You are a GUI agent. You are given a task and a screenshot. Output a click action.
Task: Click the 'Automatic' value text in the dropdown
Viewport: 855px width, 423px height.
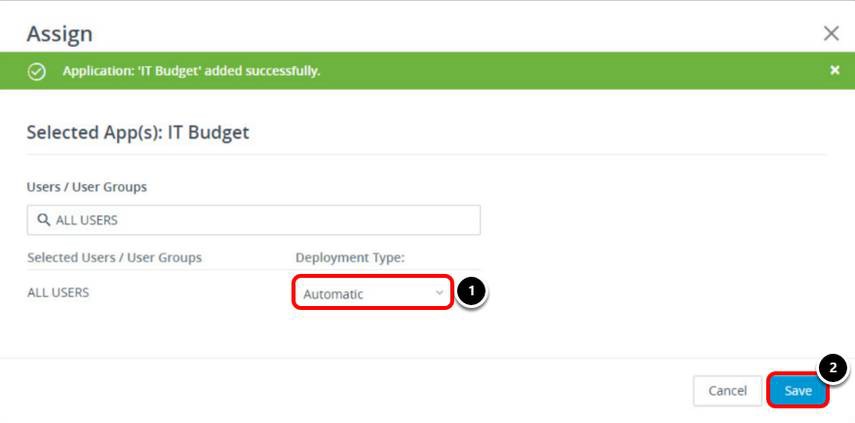[x=333, y=294]
